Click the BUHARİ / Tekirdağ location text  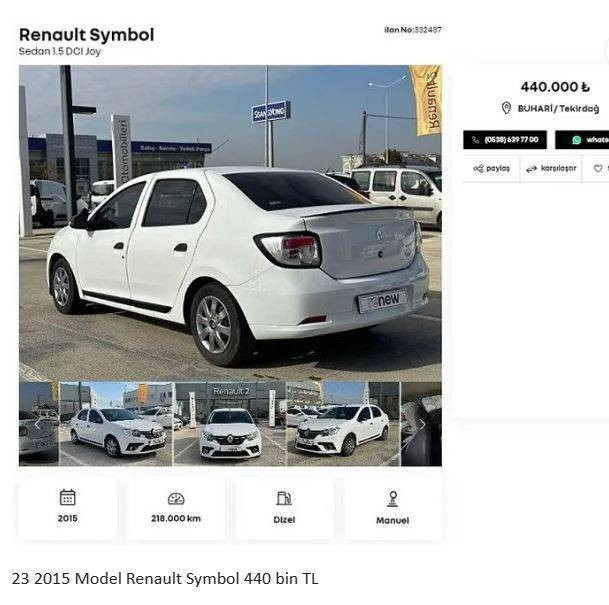[x=558, y=109]
